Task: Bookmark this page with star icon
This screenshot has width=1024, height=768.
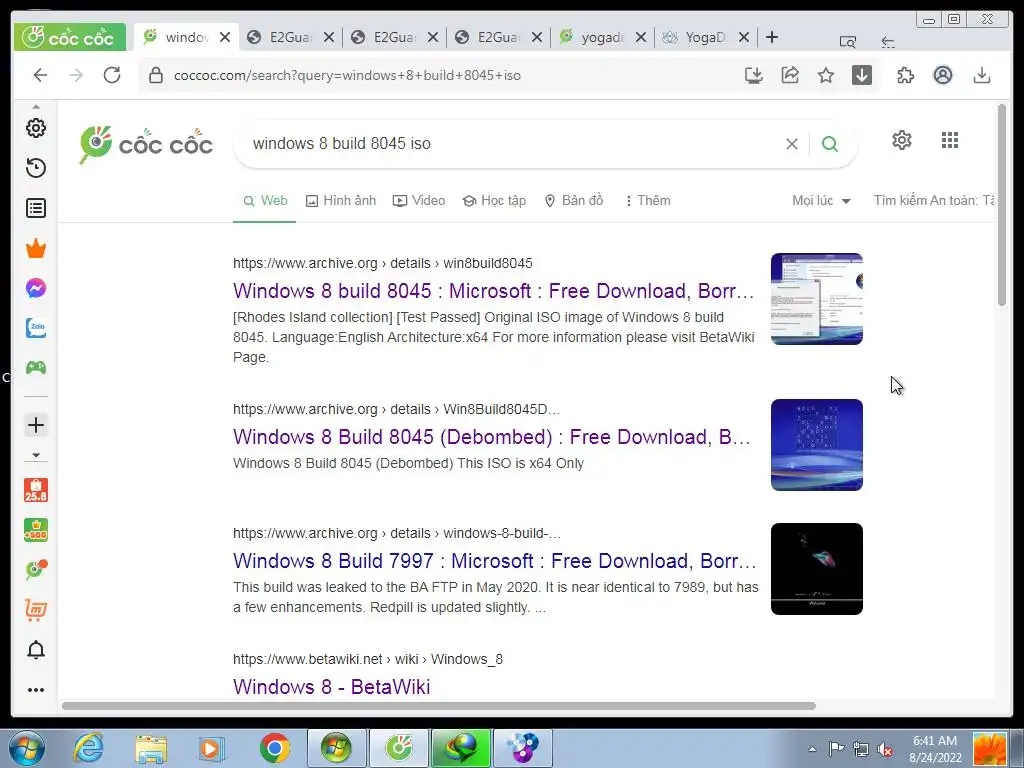Action: tap(826, 75)
